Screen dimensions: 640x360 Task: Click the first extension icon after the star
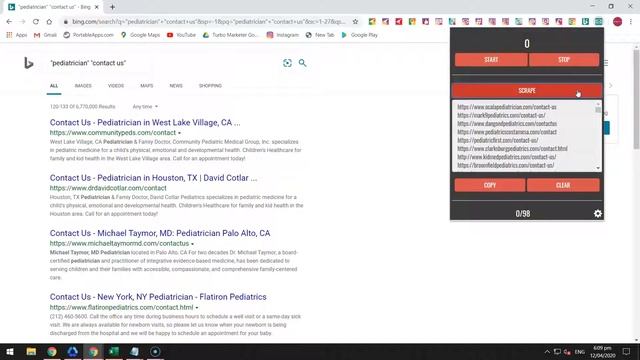tap(372, 22)
